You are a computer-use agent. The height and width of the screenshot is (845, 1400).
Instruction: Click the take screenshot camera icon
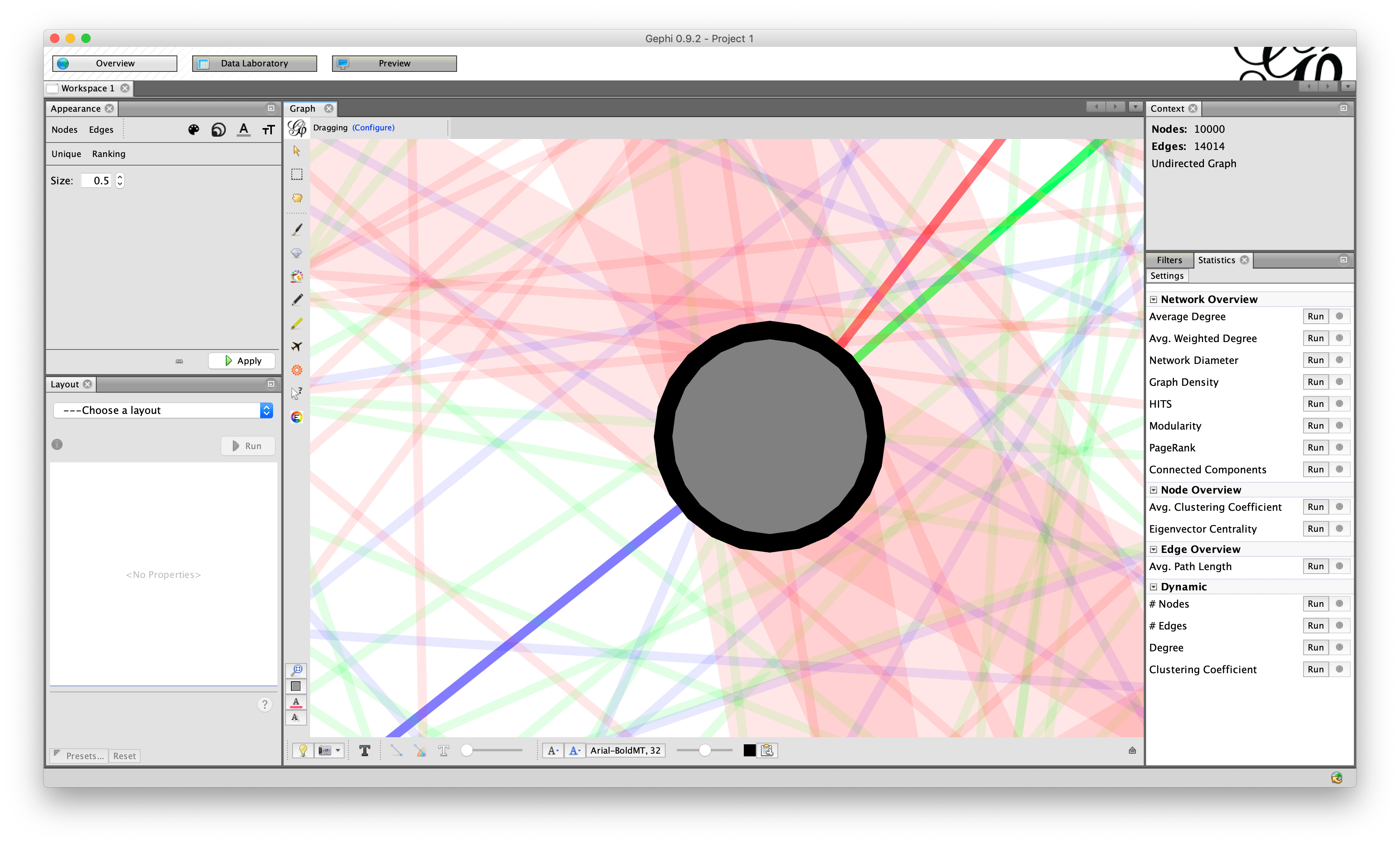[x=325, y=750]
